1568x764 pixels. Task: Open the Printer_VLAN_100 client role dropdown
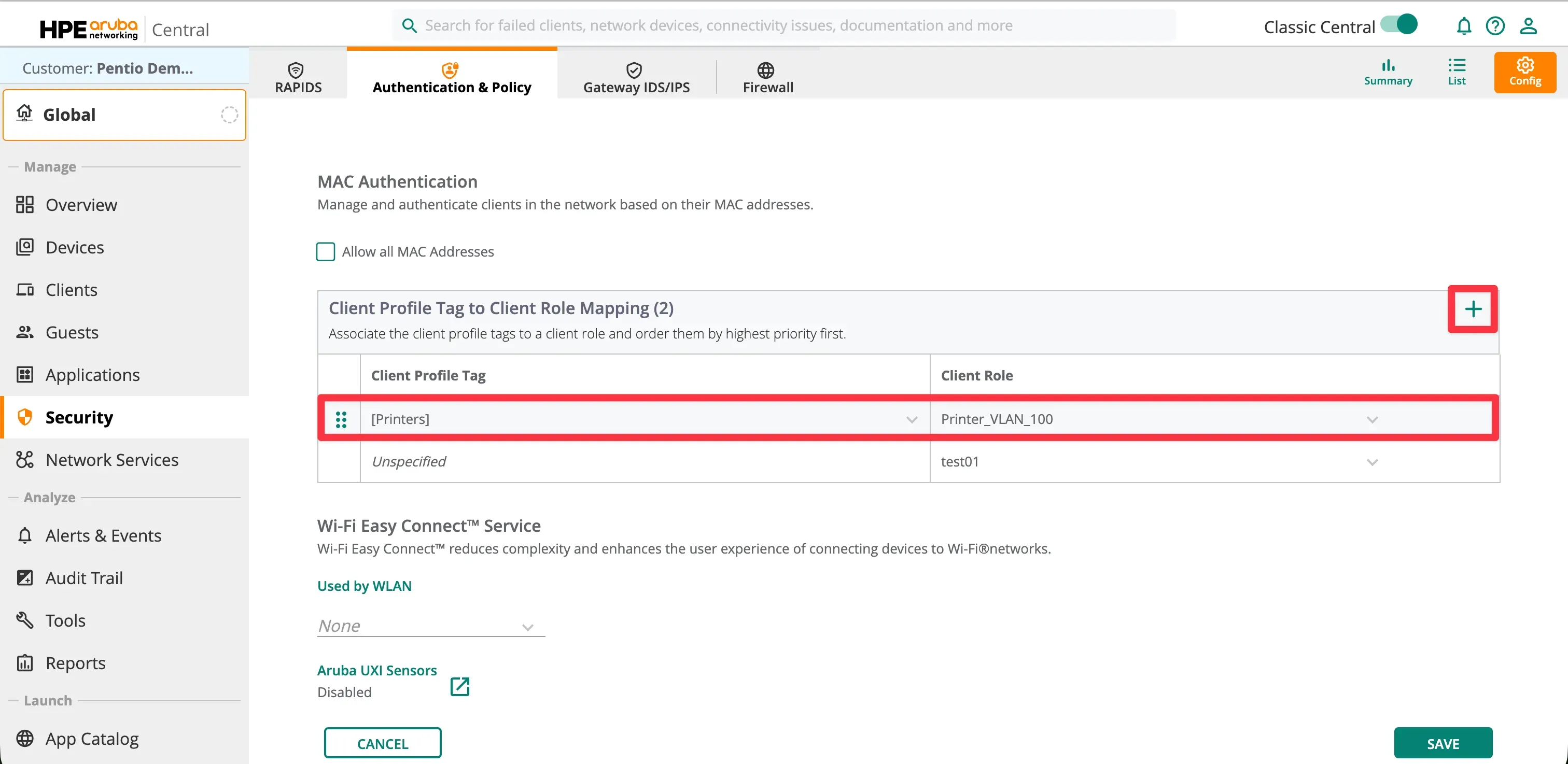[1371, 420]
